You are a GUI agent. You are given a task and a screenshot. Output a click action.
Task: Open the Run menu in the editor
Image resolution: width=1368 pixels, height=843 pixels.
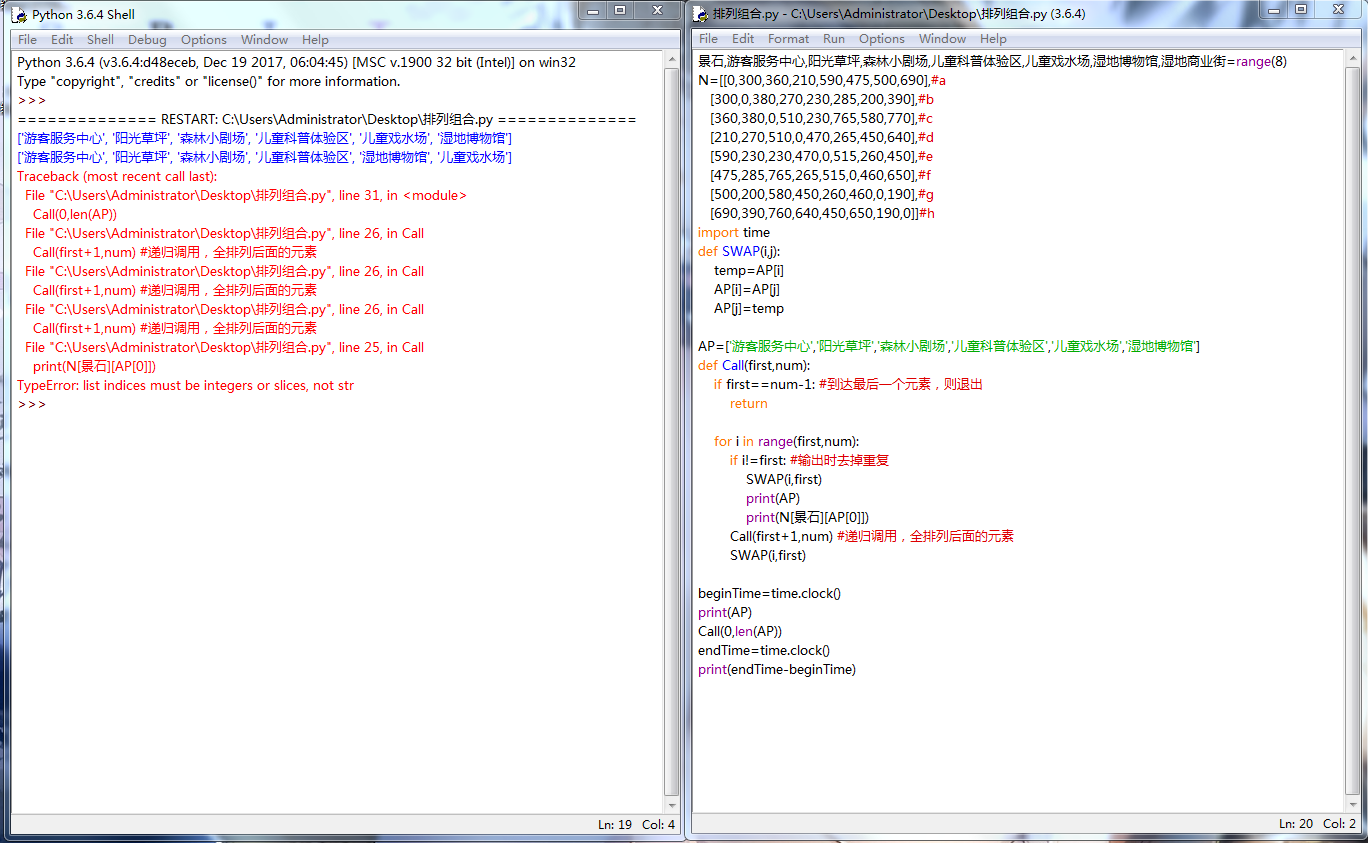834,39
